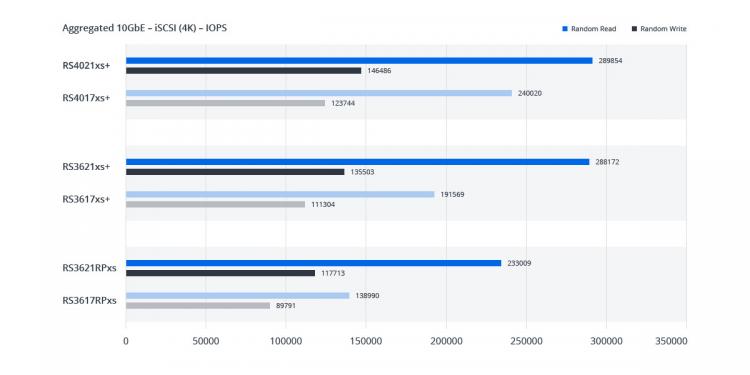Click the 200000 axis tick label
Viewport: 750px width, 375px height.
pyautogui.click(x=446, y=341)
